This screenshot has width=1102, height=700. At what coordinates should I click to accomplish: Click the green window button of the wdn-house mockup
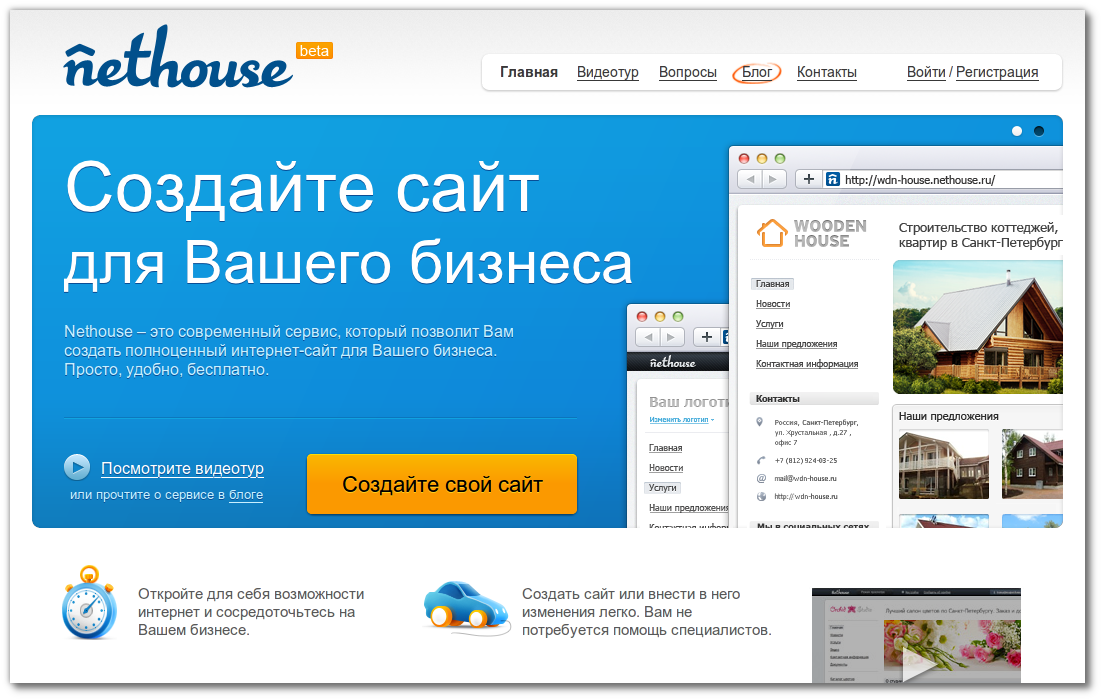(779, 158)
